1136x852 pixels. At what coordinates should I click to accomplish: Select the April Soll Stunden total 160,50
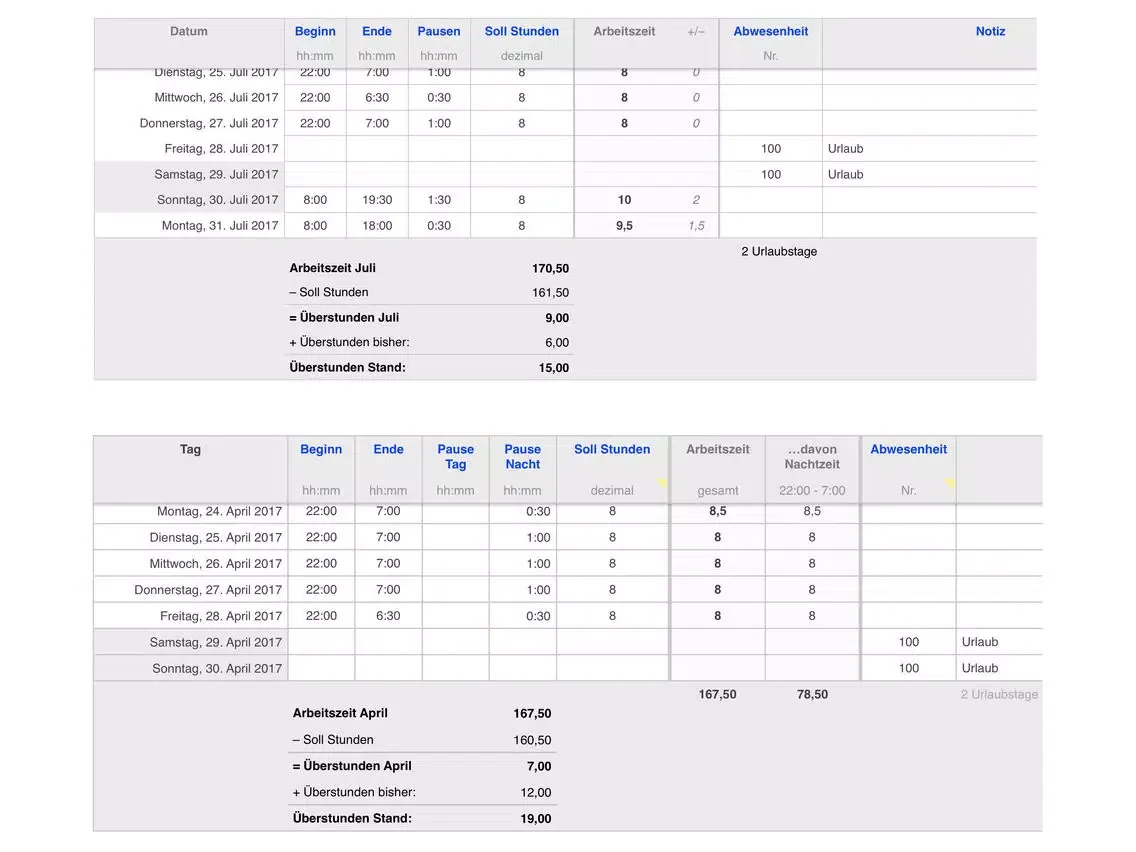pos(532,740)
